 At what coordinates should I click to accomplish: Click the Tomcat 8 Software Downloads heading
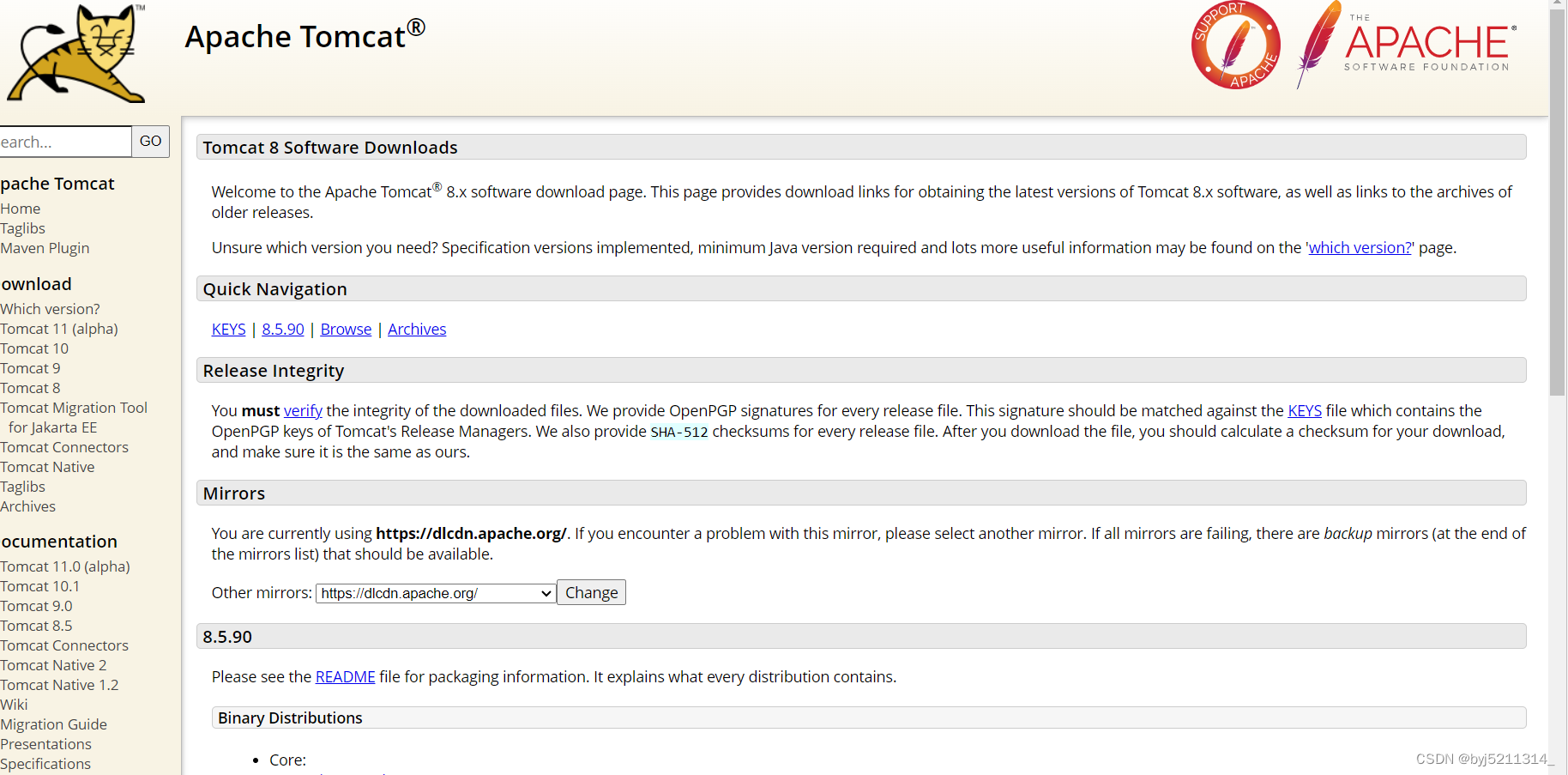(x=330, y=148)
